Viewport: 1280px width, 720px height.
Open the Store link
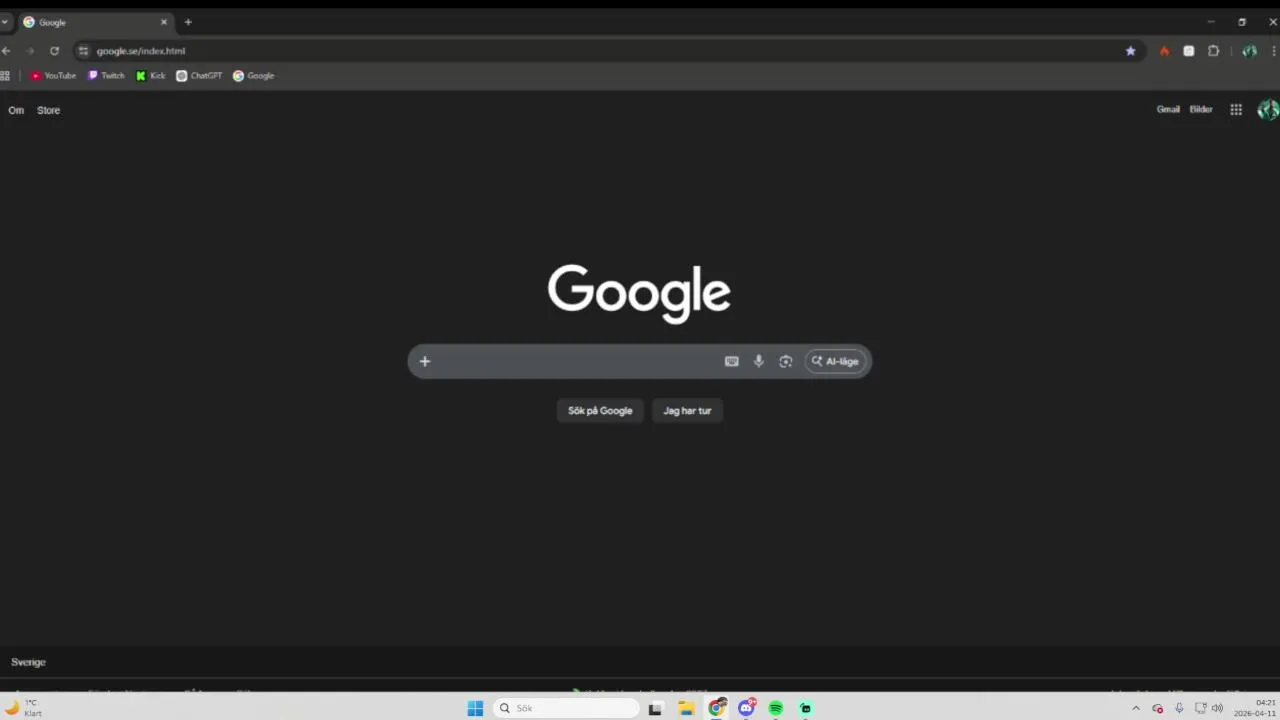coord(49,110)
